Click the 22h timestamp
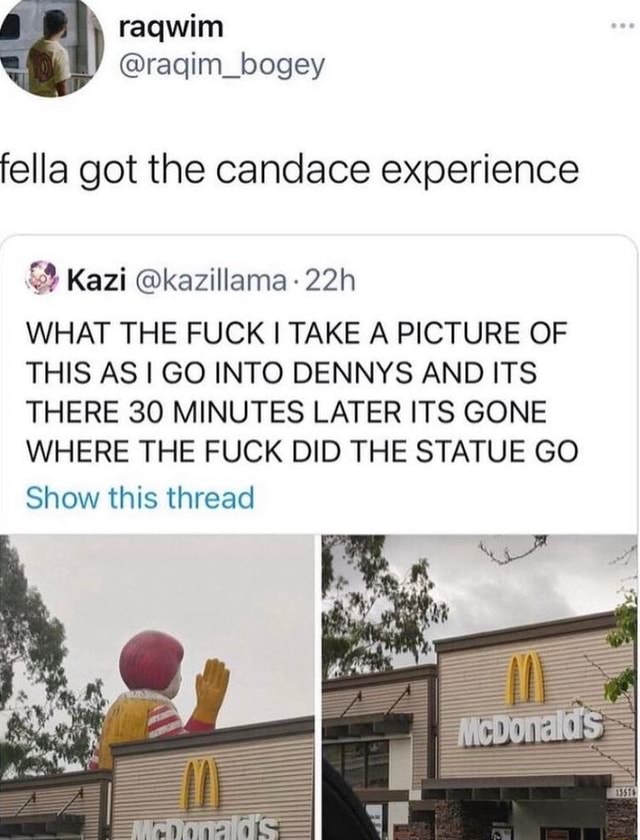 click(329, 281)
